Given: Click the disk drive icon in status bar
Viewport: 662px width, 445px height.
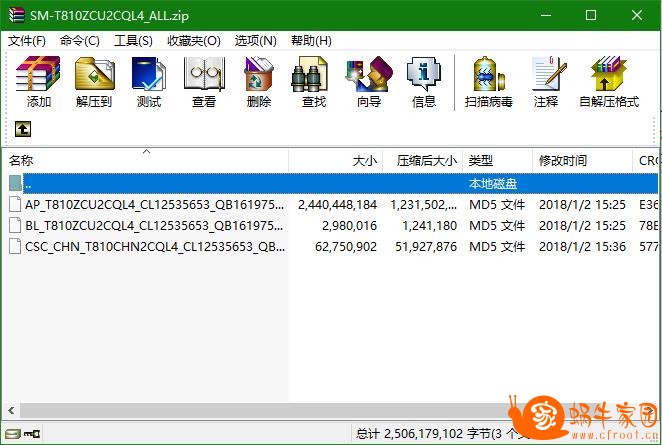Looking at the screenshot, I should [x=13, y=434].
